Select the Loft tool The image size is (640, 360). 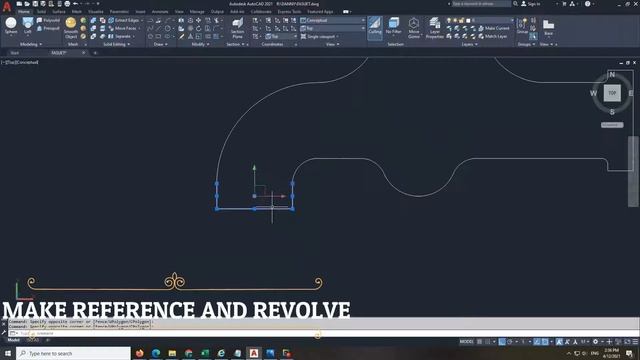pyautogui.click(x=28, y=26)
